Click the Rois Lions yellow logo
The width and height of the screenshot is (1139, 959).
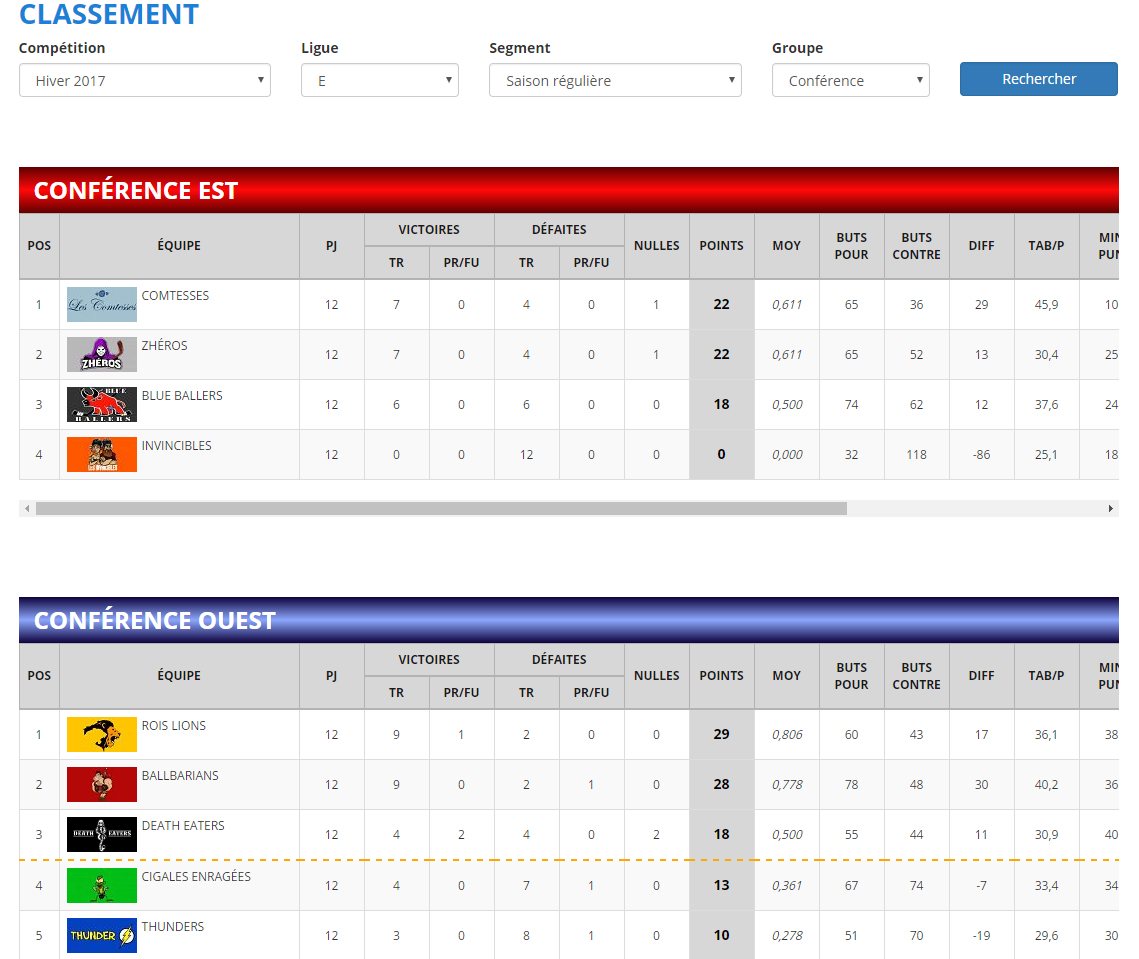coord(101,735)
